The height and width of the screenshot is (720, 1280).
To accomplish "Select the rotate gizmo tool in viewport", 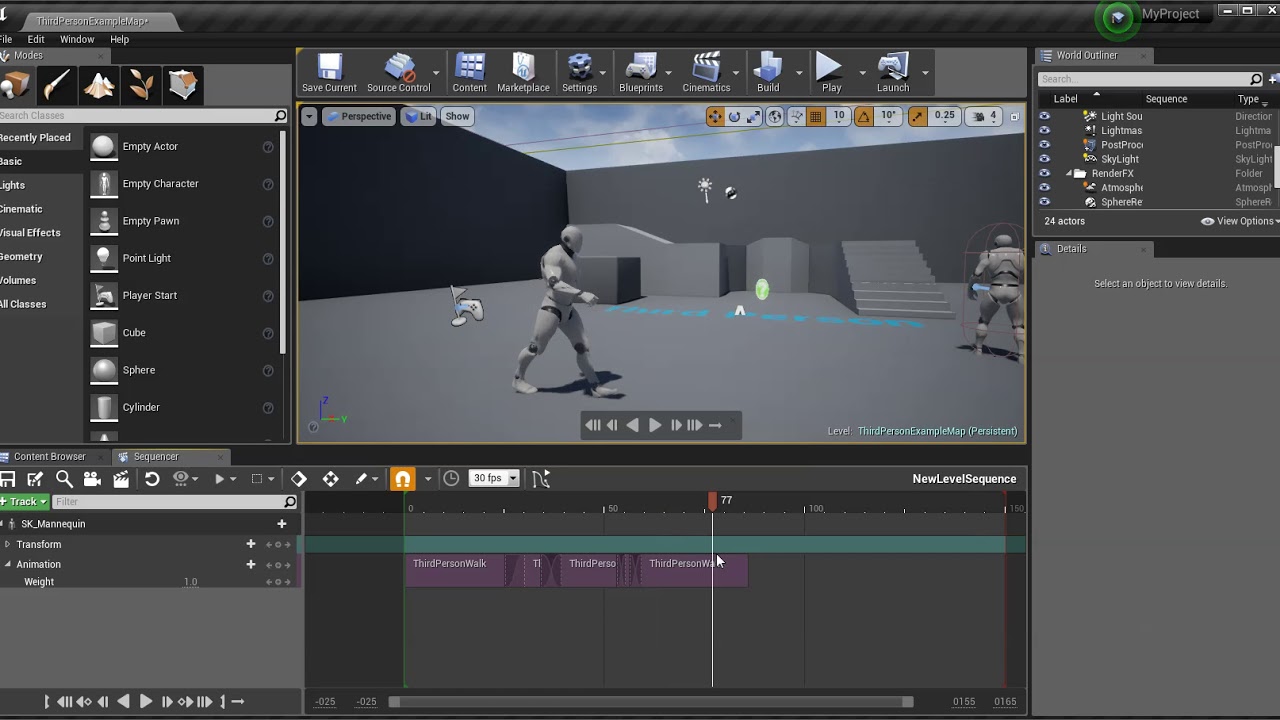I will pos(734,117).
